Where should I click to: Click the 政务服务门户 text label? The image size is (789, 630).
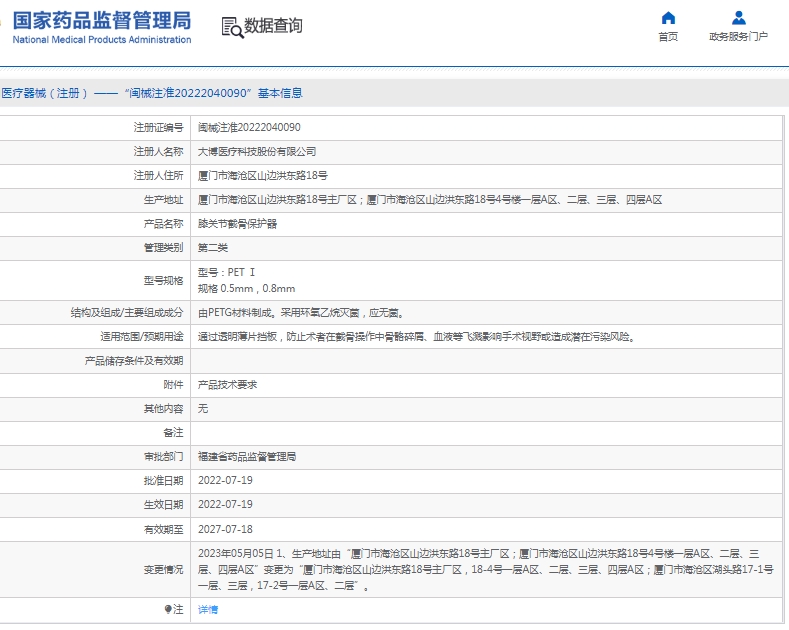pos(738,37)
